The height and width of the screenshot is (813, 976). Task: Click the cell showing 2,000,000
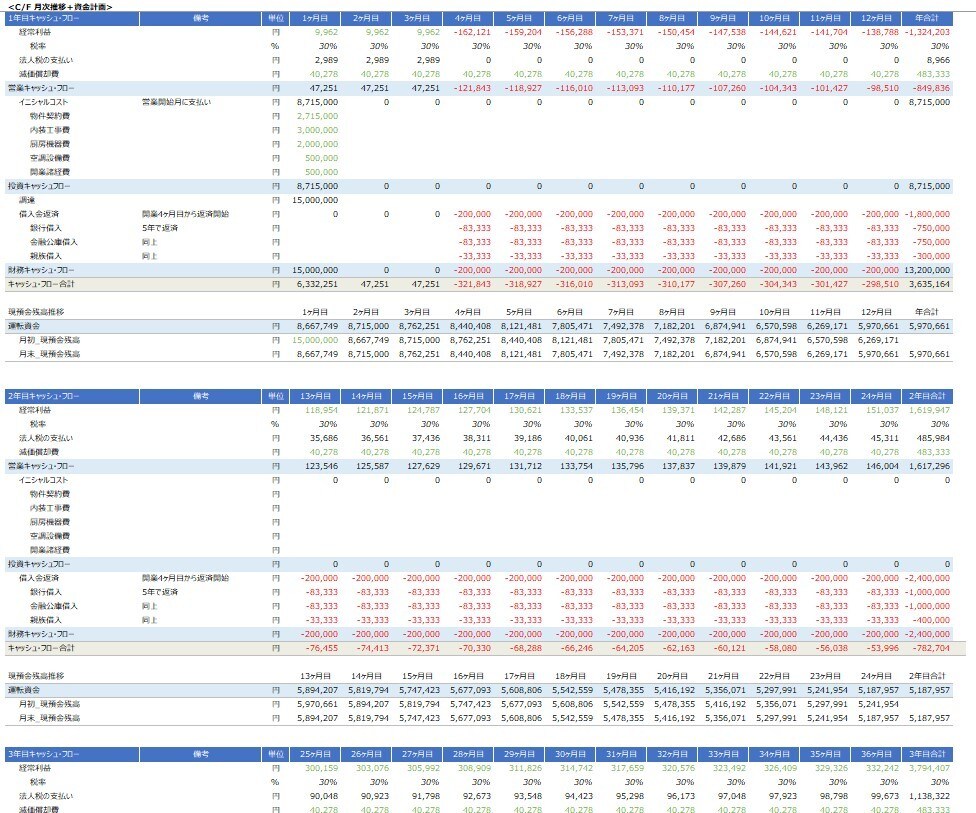(317, 144)
